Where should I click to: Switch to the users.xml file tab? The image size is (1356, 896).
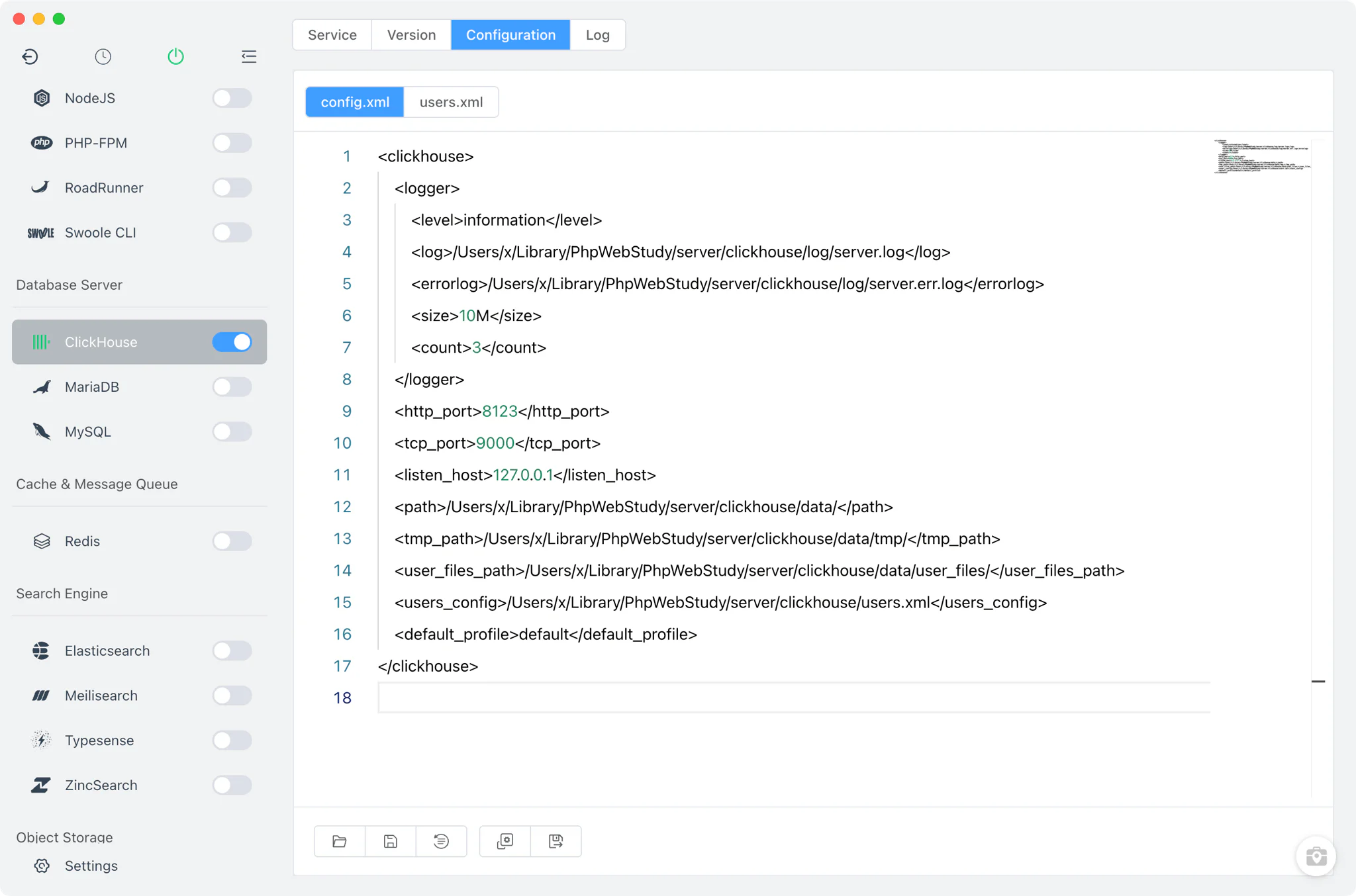[x=451, y=102]
